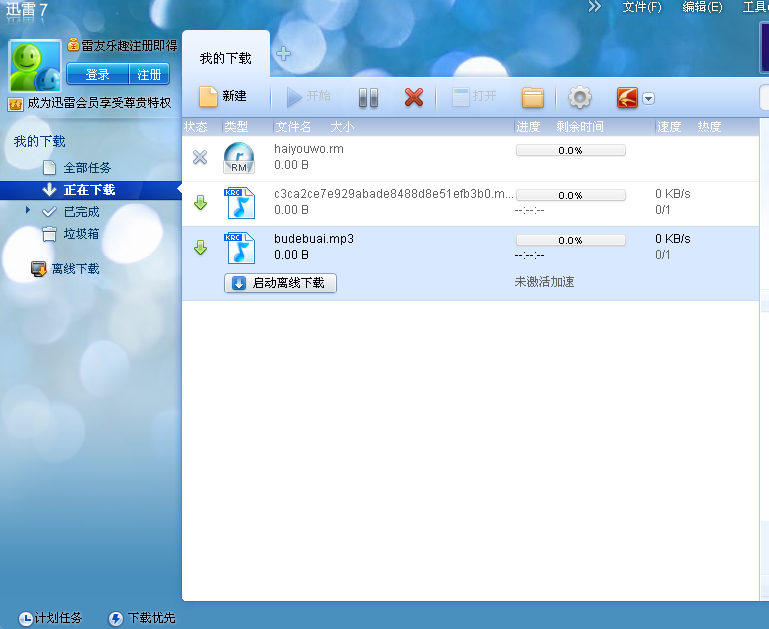The image size is (769, 629).
Task: Sort by the 状态 column header
Action: [196, 127]
